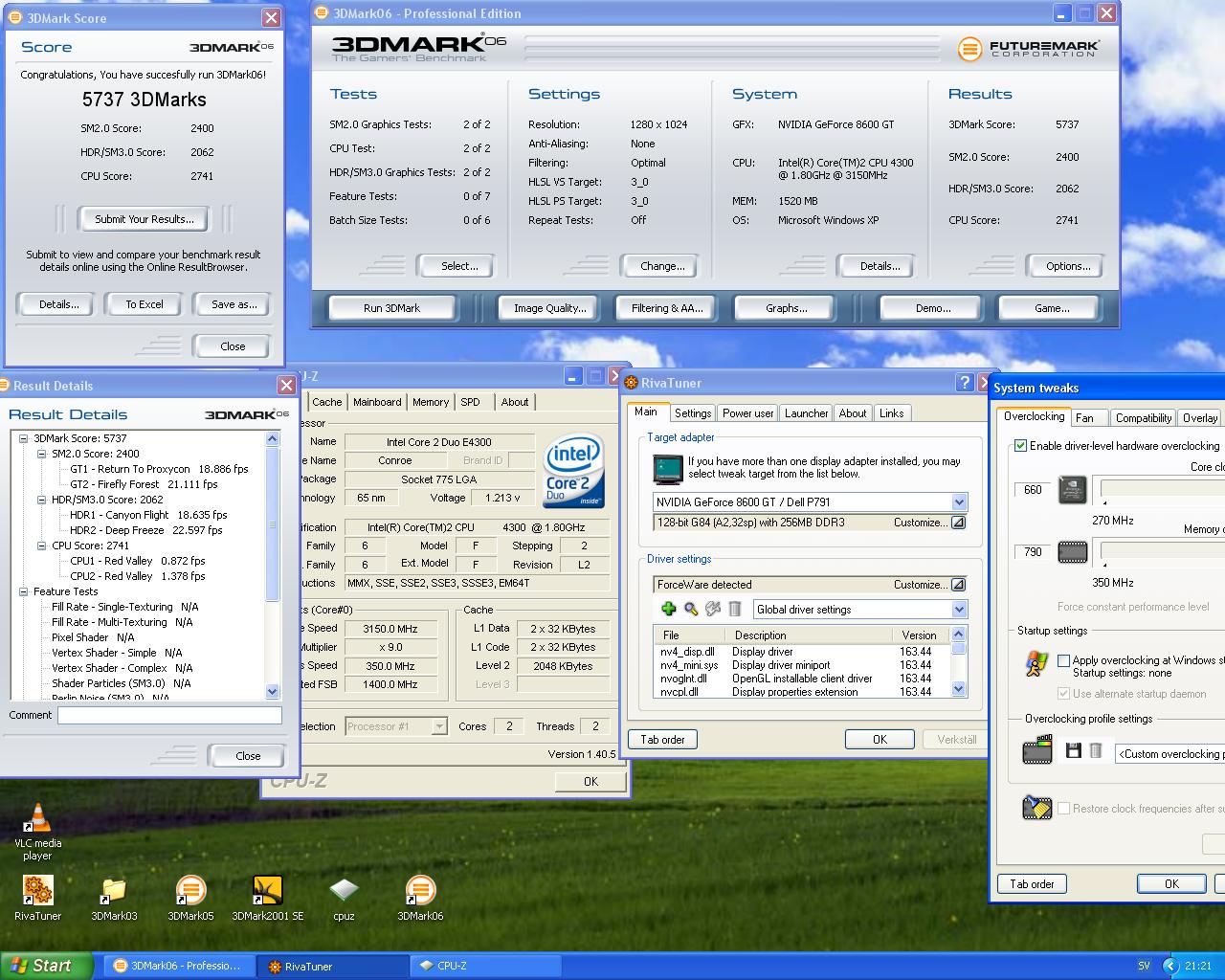The height and width of the screenshot is (980, 1225).
Task: Collapse the SM2.0 Score: 2400 tree node
Action: click(x=42, y=454)
